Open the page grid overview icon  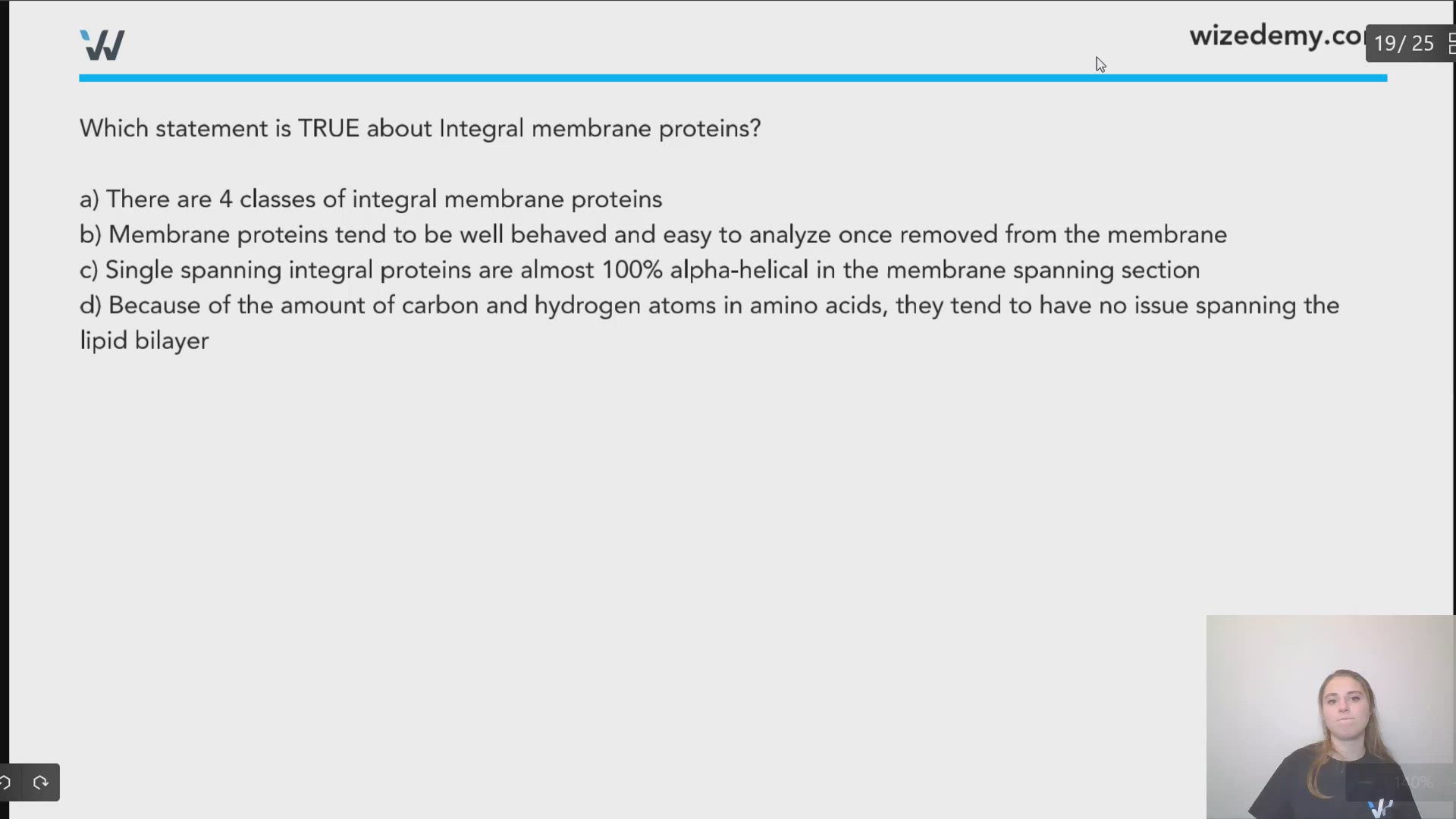(x=1451, y=44)
